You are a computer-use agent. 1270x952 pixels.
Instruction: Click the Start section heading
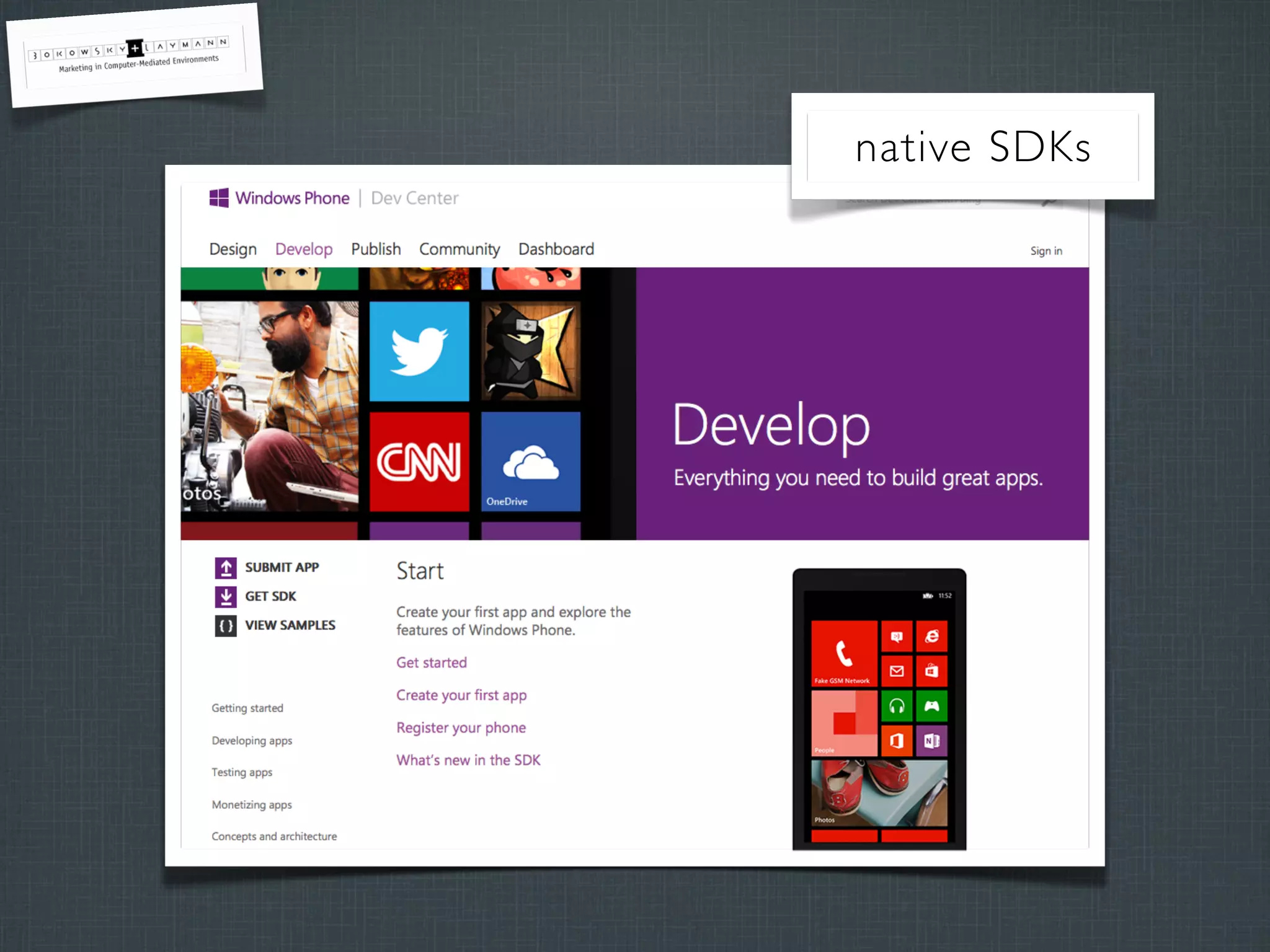coord(420,571)
